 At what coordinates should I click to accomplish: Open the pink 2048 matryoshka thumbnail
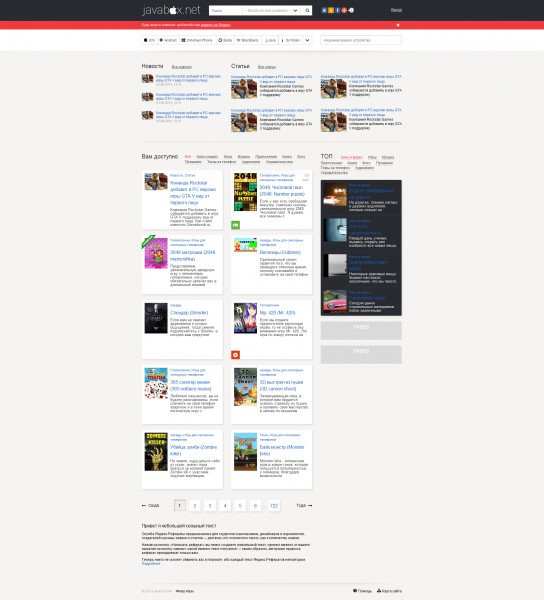coord(156,253)
